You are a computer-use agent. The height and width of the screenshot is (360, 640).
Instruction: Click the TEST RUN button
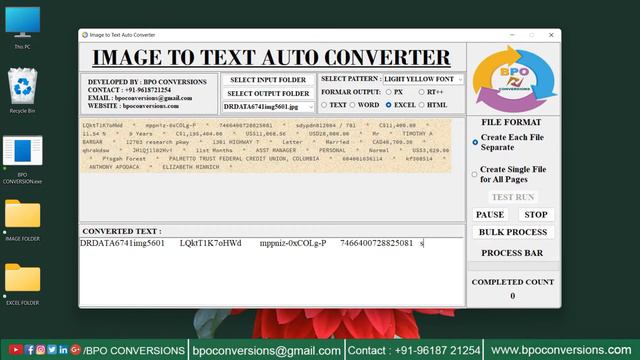(x=513, y=197)
